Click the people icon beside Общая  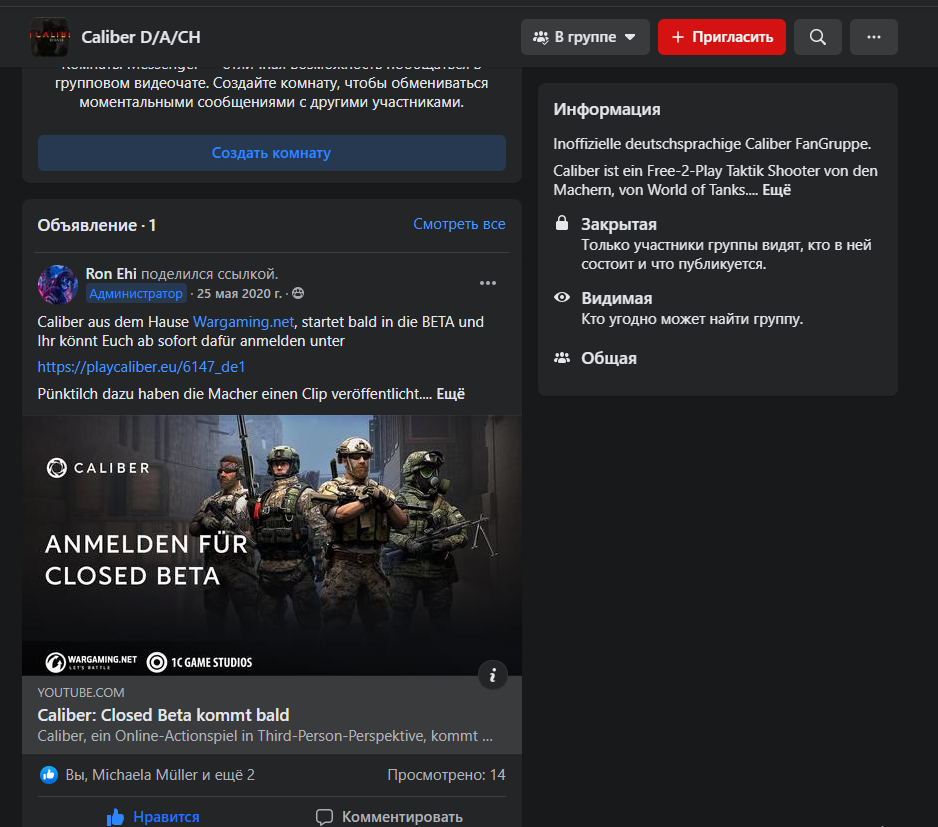[x=562, y=358]
